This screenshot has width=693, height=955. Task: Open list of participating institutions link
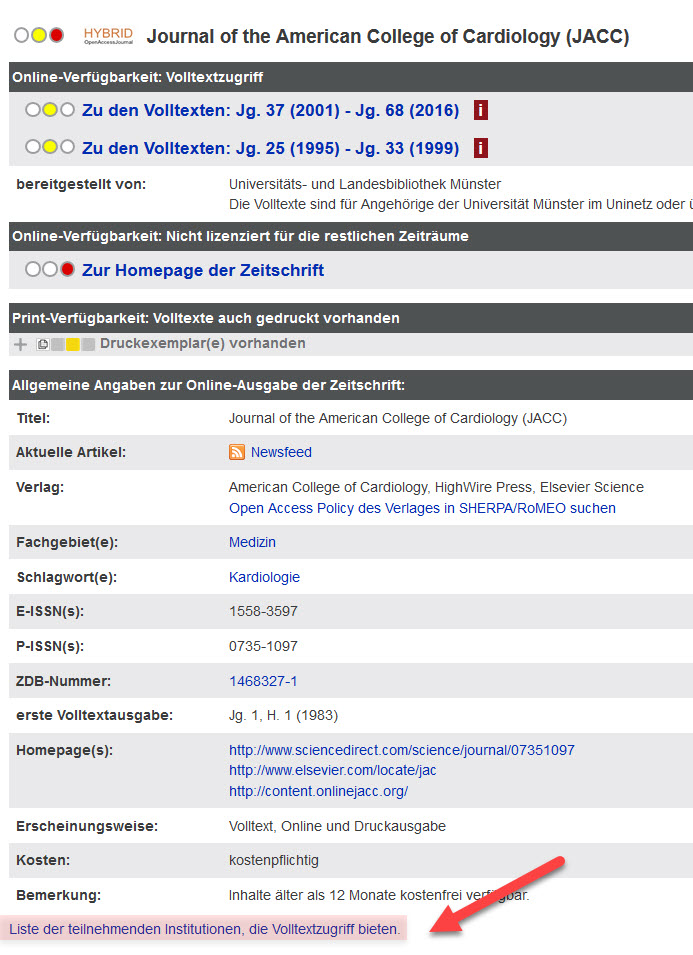204,929
